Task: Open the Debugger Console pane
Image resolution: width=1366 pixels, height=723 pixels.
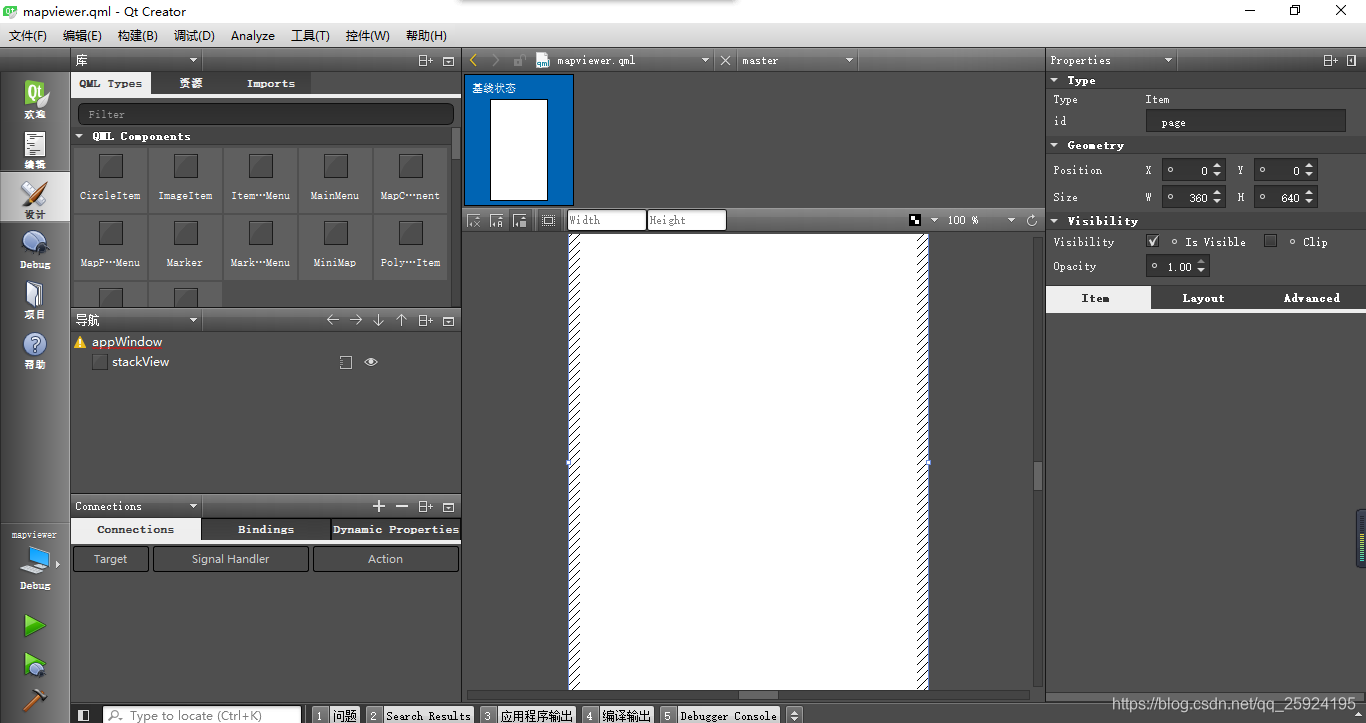Action: point(720,715)
